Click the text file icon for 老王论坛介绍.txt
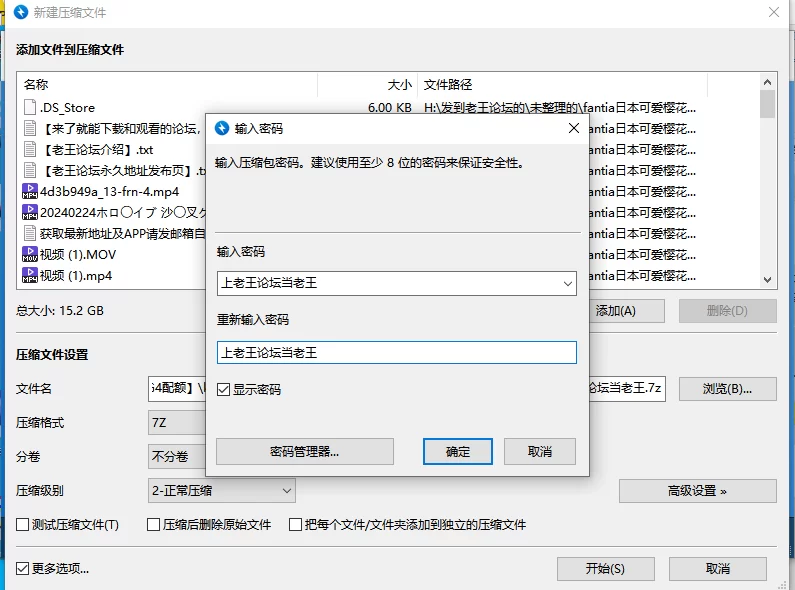 pos(30,149)
